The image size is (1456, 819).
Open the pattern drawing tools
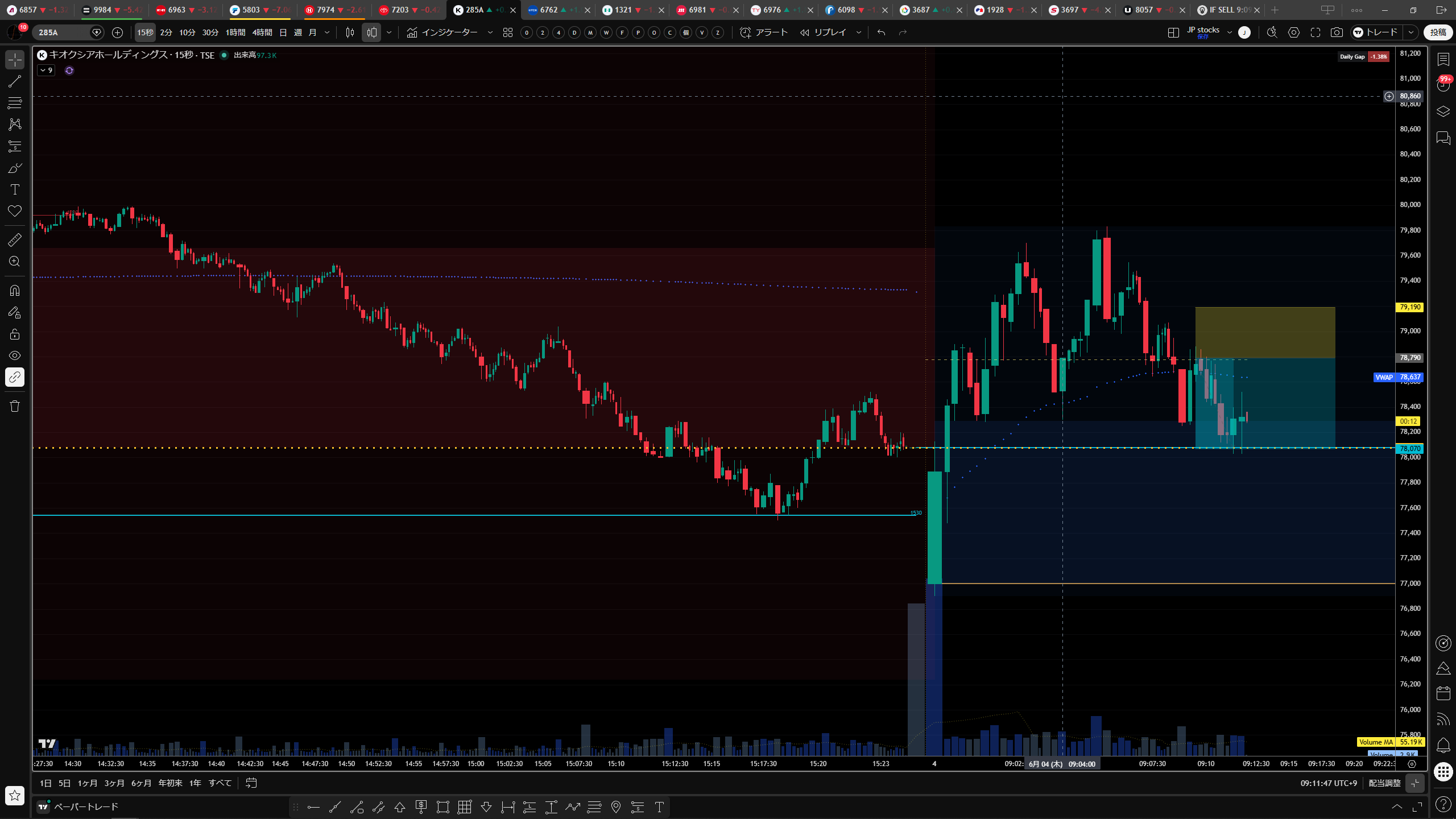(x=15, y=125)
